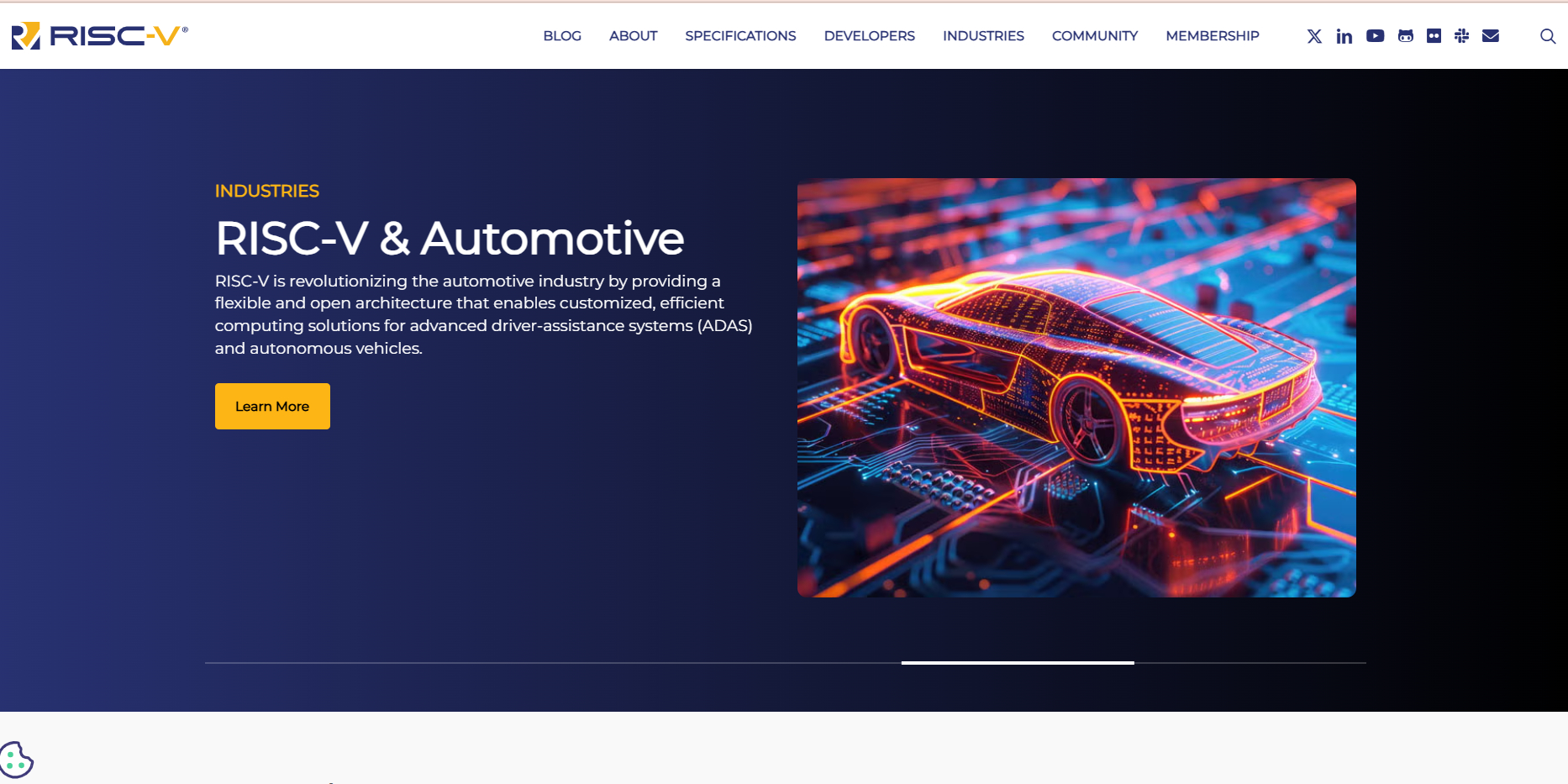1568x784 pixels.
Task: Go to Specifications in the navigation
Action: 740,36
